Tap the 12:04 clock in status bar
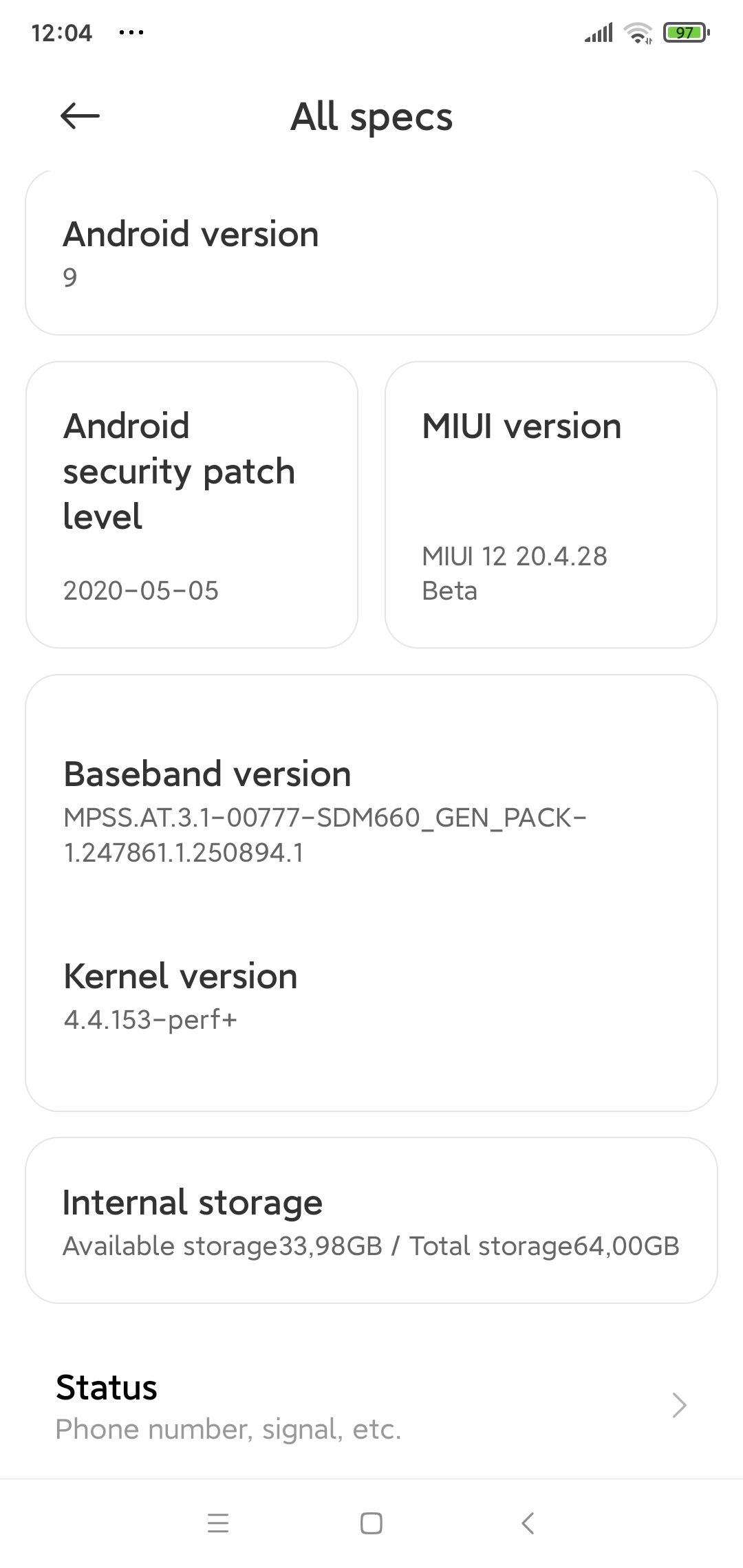Screen dimensions: 743x1568 click(61, 32)
